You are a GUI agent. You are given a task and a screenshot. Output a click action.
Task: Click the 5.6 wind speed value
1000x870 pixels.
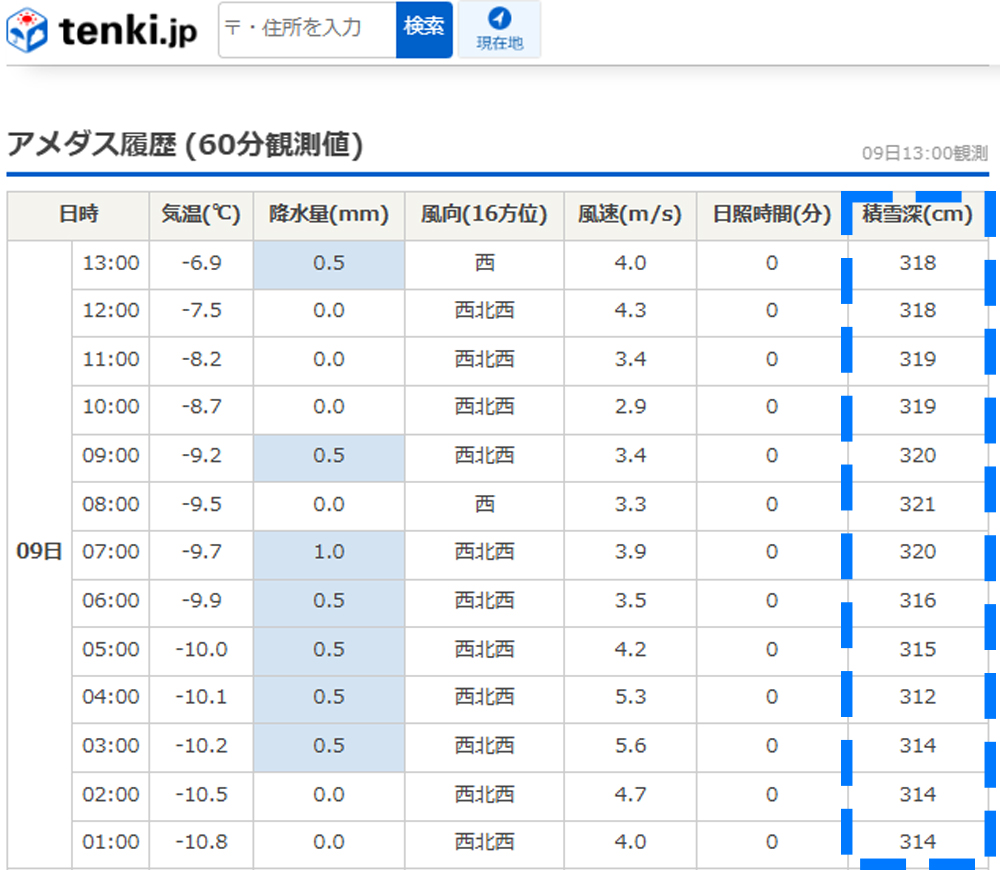point(630,746)
